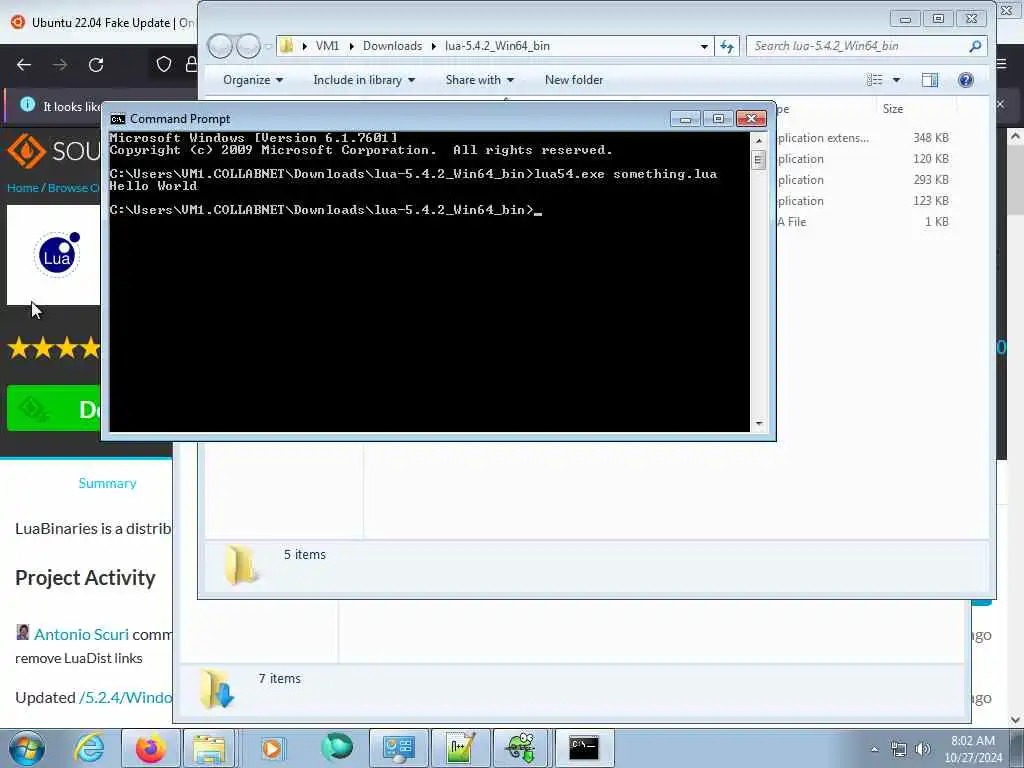The image size is (1024, 768).
Task: Click the Home breadcrumb link on SourceForge
Action: click(23, 187)
